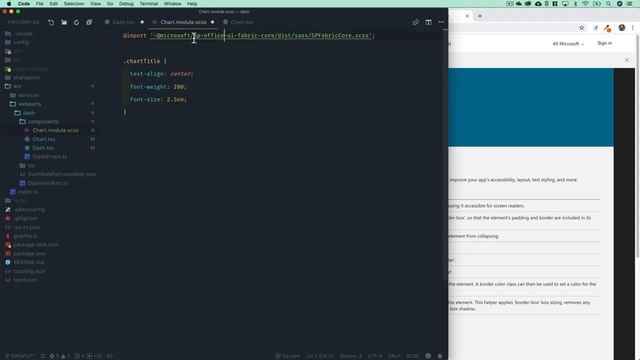Collapse the src folder
Screen dimensions: 640x360
tap(49, 86)
